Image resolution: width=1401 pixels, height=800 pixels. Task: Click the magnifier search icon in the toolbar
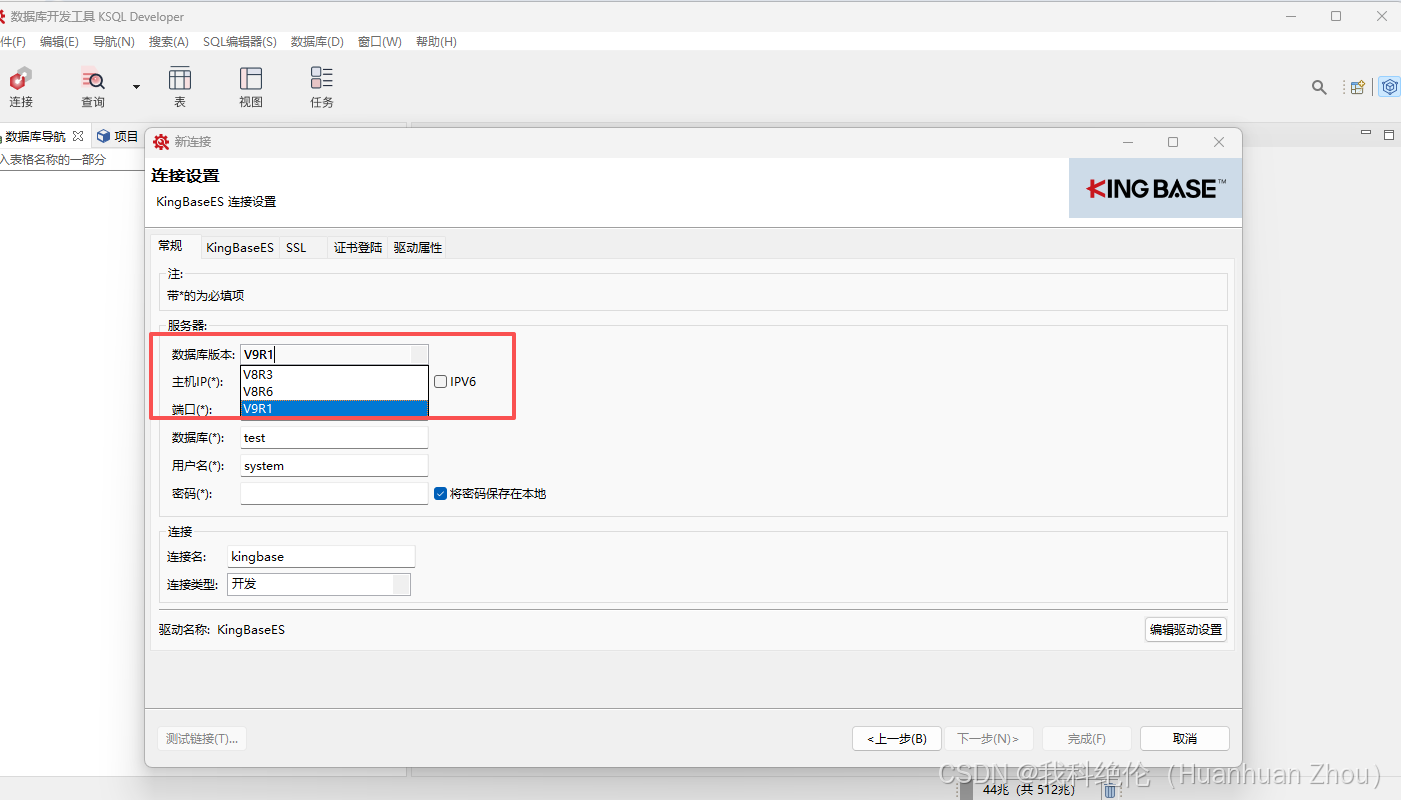1319,87
